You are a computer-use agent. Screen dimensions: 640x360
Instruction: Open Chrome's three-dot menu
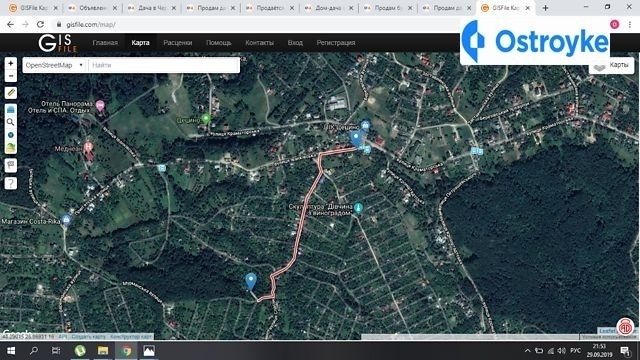pos(630,24)
